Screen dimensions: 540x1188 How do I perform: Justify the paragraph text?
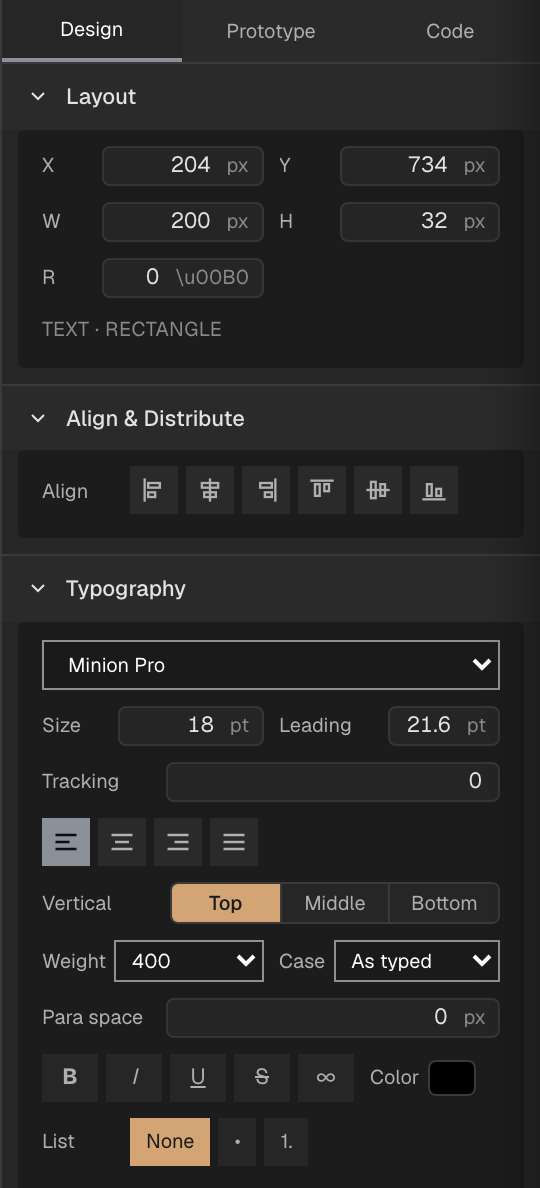coord(234,842)
